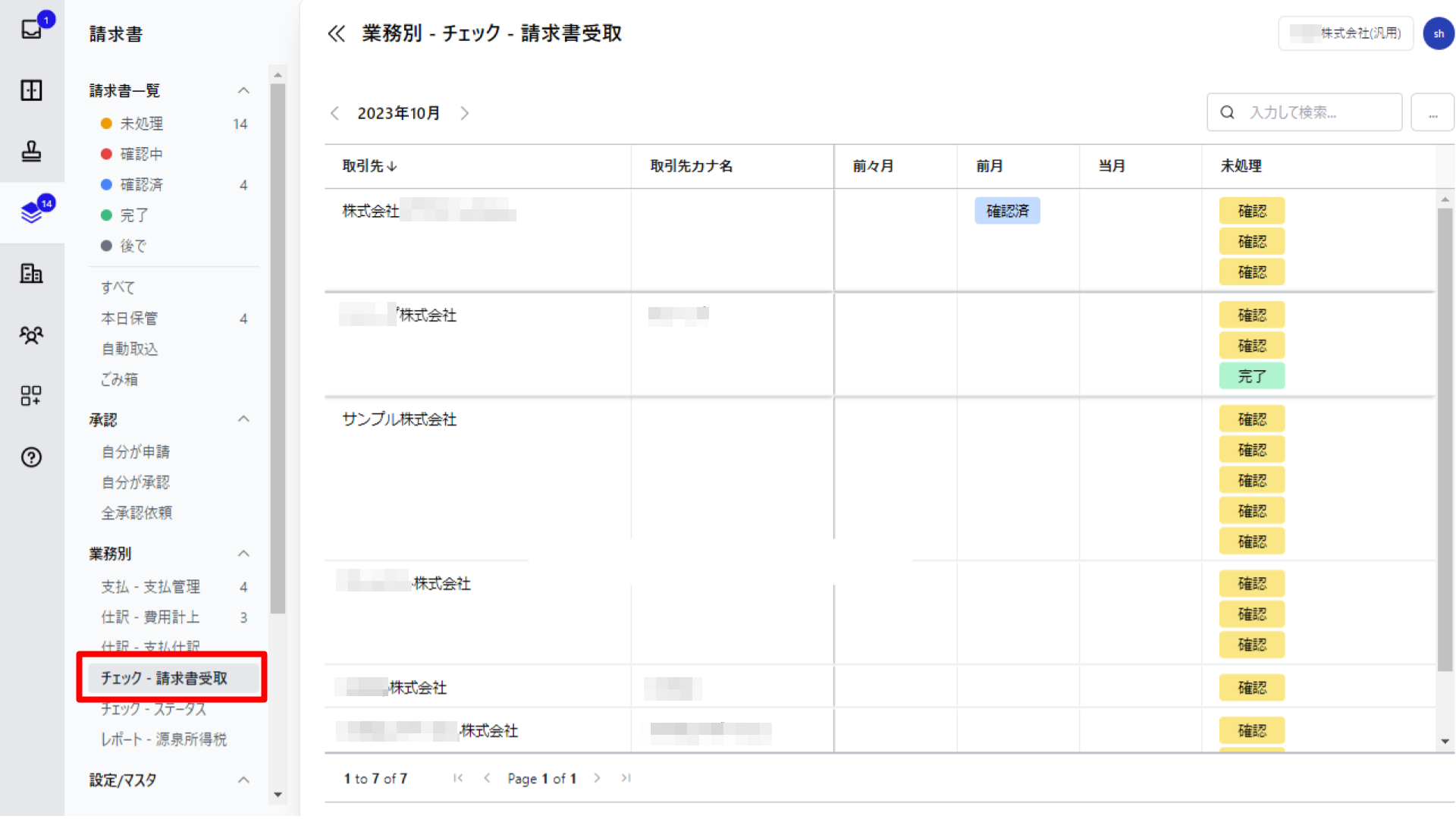This screenshot has width=1456, height=819.
Task: Click the first 確認 badge in top row
Action: coord(1252,211)
